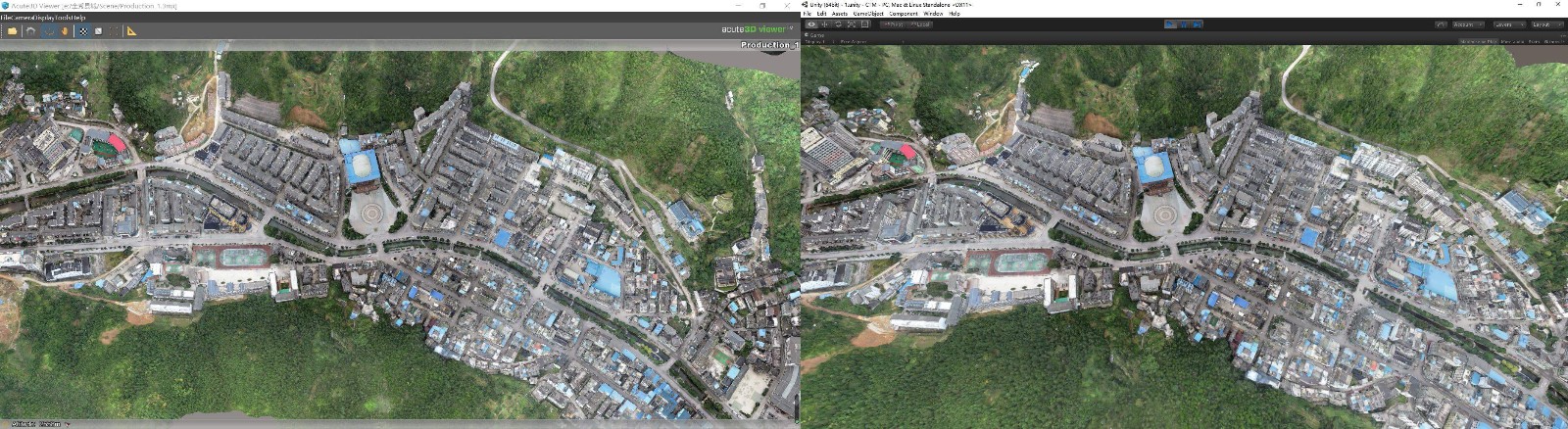Screen dimensions: 1568x429
Task: Select Unity's move tool
Action: click(x=824, y=24)
